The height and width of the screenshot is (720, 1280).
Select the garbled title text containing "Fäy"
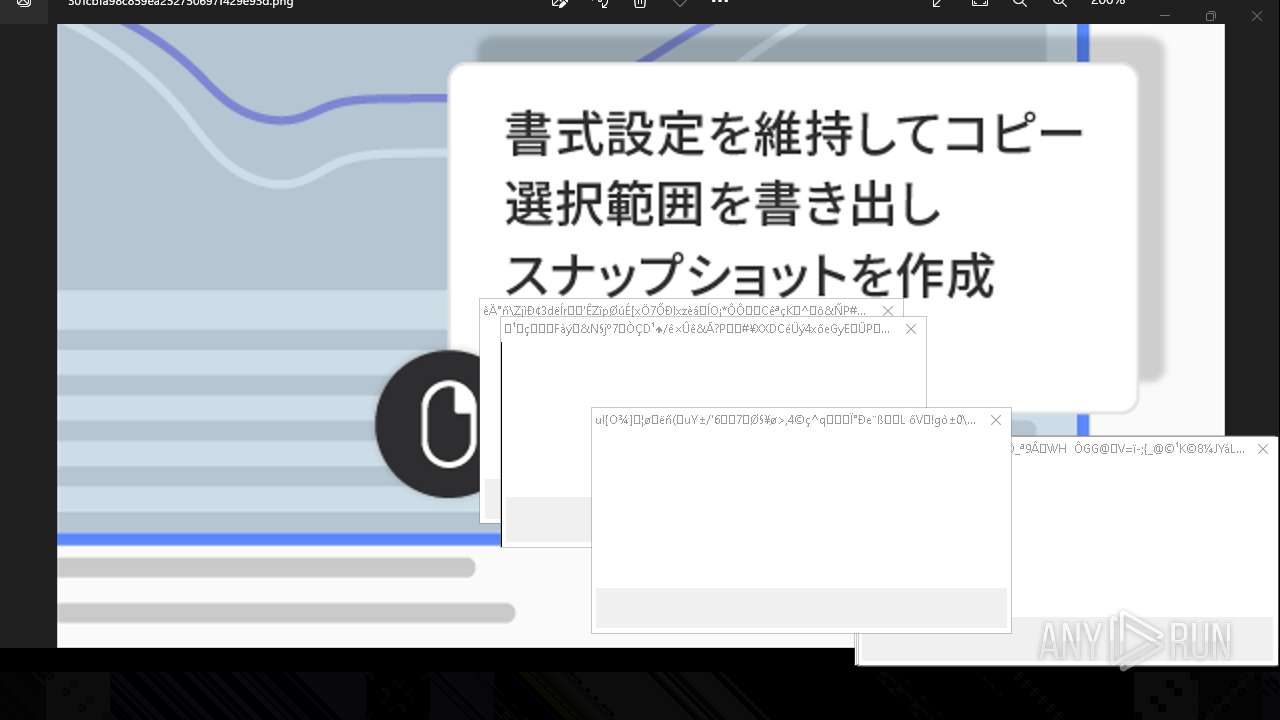coord(697,329)
